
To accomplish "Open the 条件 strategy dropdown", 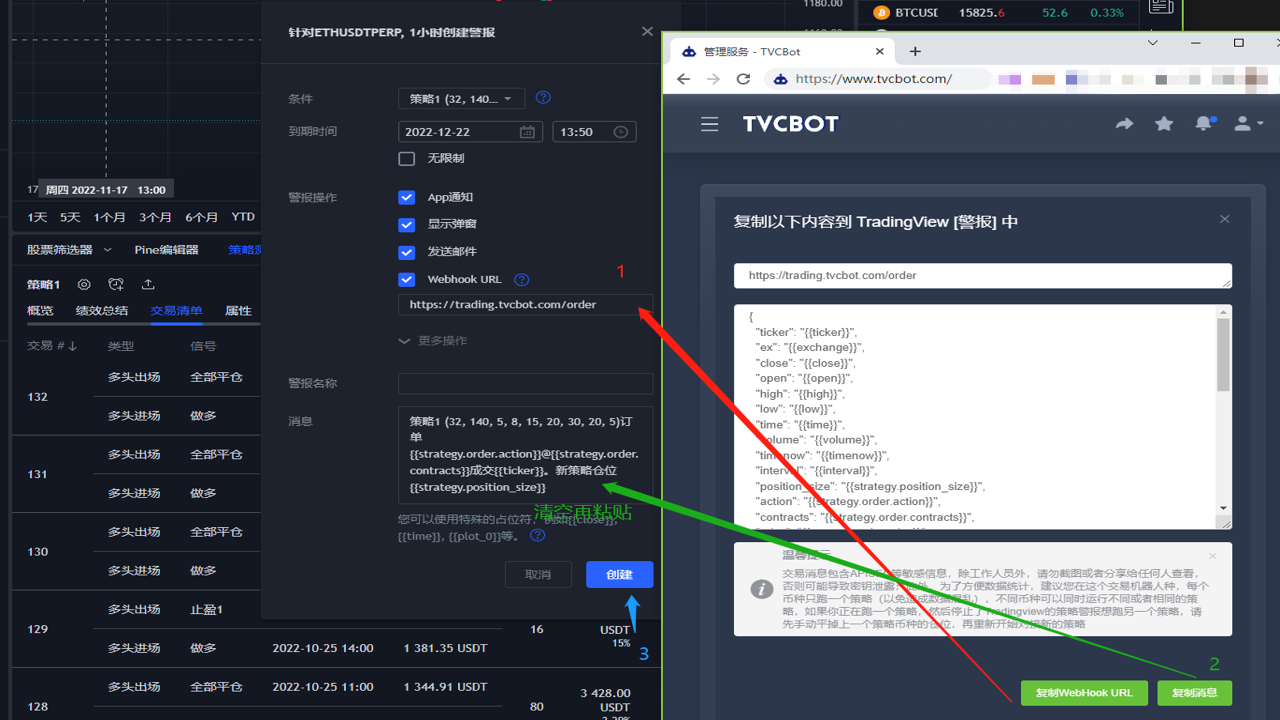I will (x=461, y=98).
